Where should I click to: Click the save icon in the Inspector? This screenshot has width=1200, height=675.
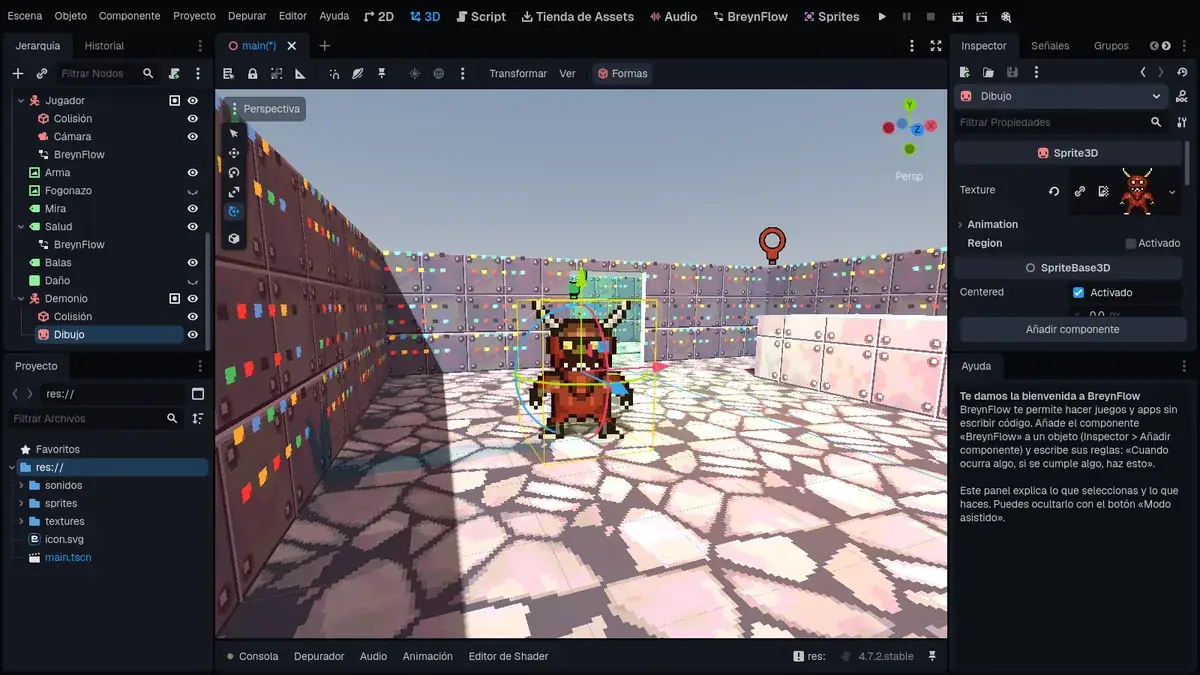click(1012, 72)
